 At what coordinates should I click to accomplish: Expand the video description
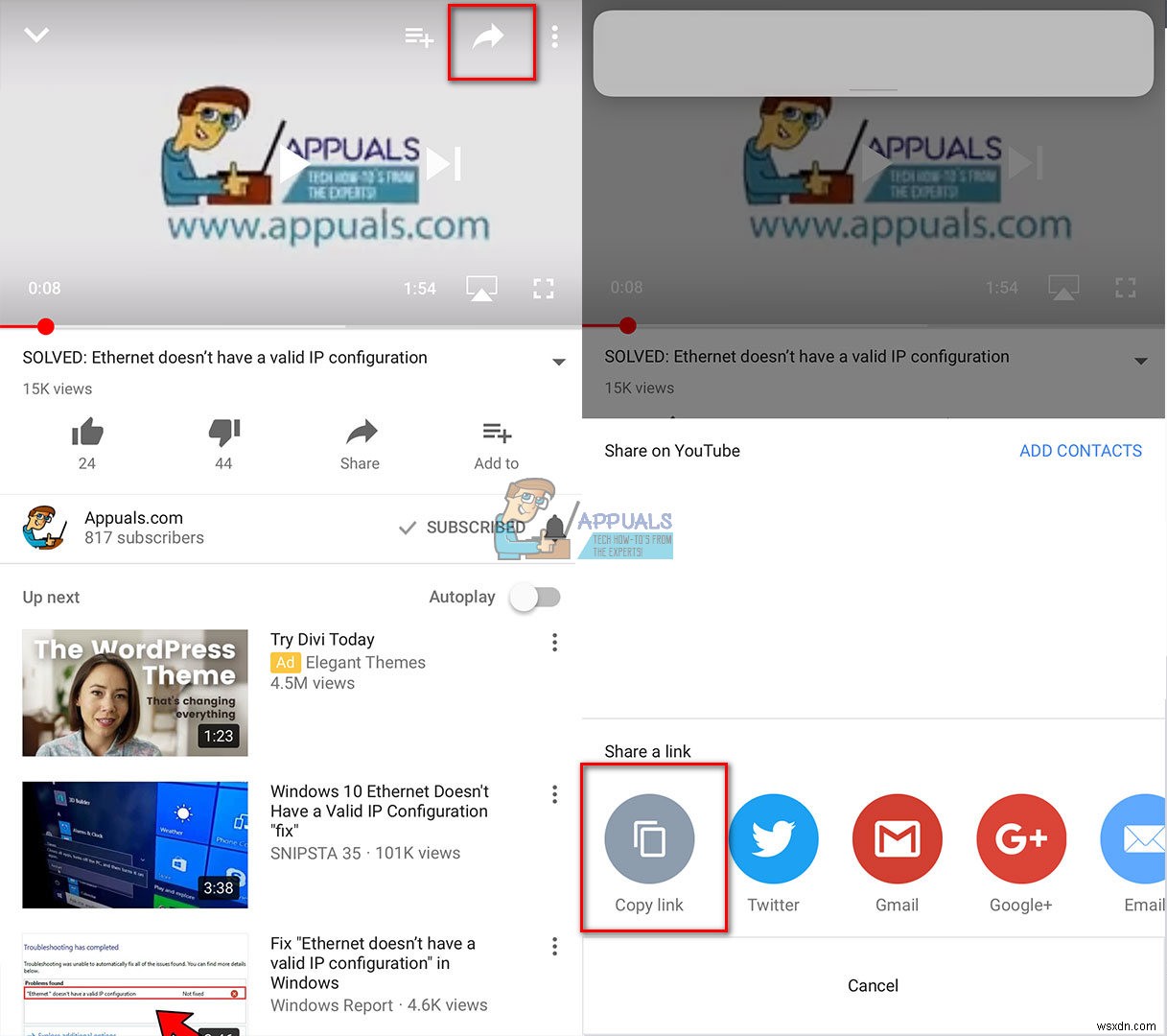(x=558, y=362)
